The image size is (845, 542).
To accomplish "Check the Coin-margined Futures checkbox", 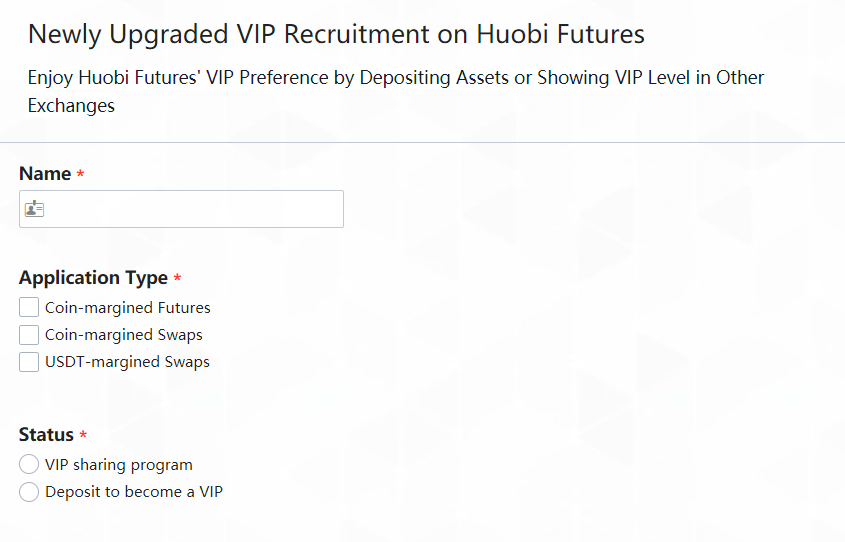I will [29, 307].
